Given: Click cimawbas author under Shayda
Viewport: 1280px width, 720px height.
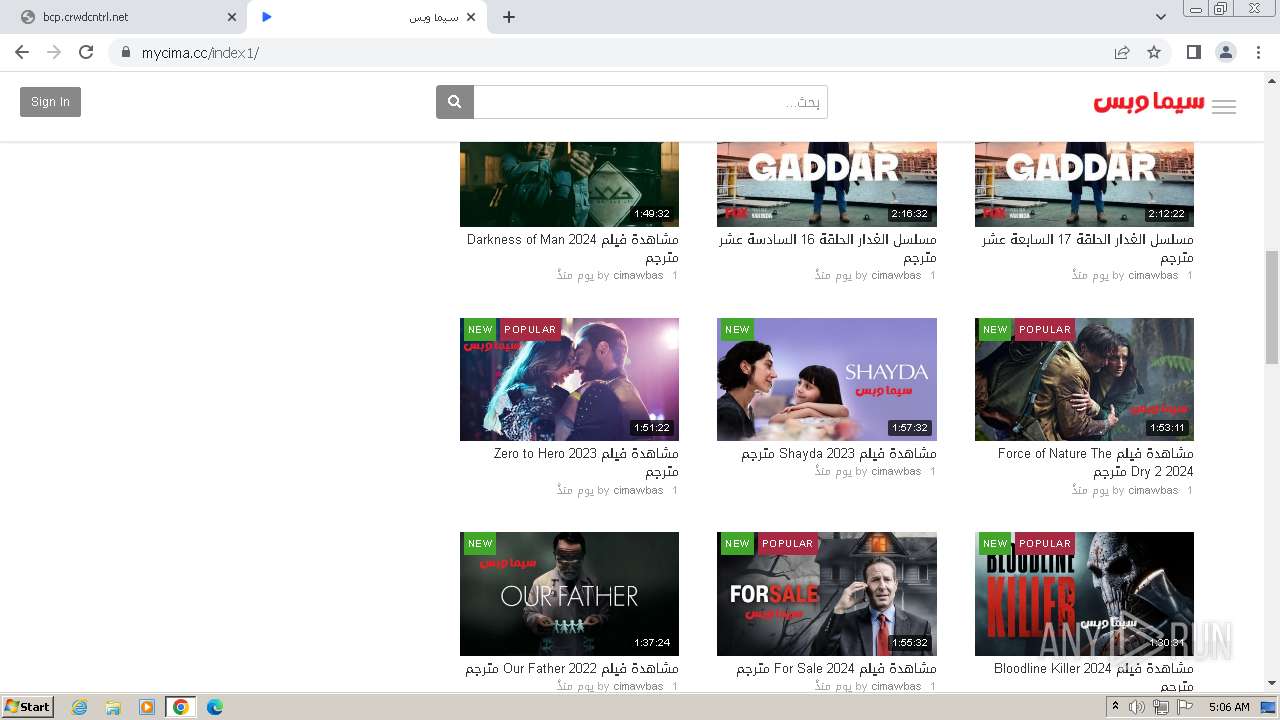Looking at the screenshot, I should coord(896,471).
